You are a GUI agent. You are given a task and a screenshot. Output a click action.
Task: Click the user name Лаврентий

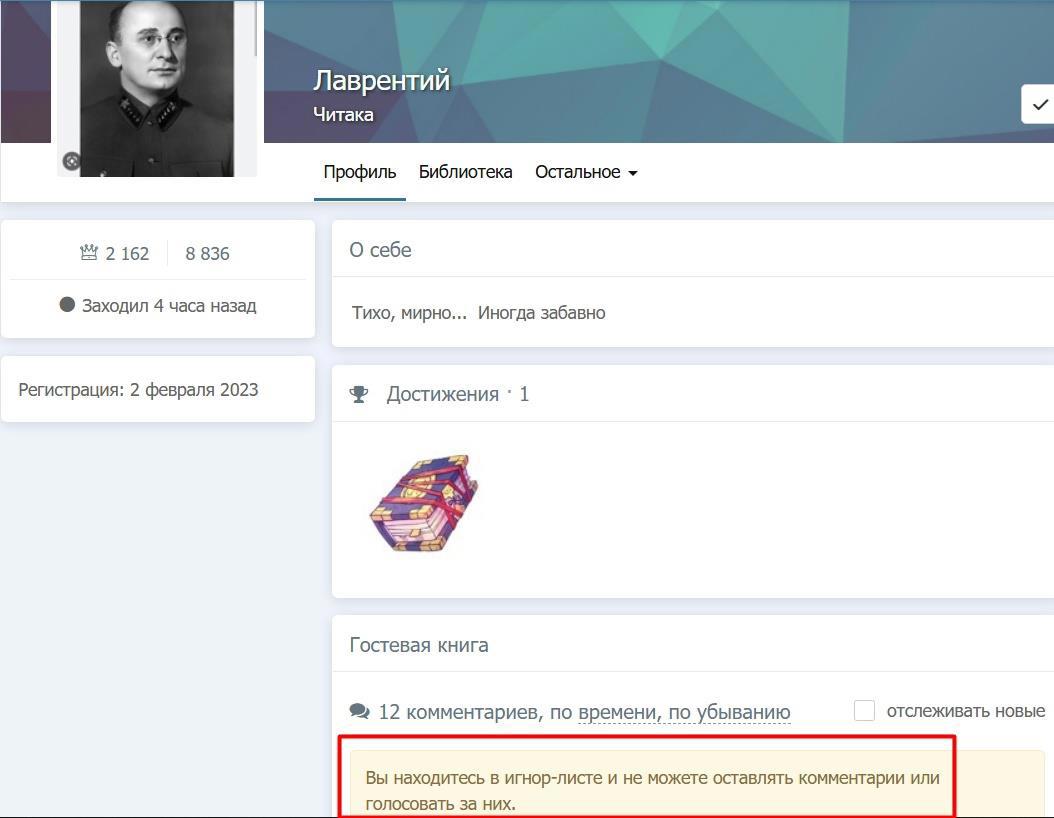point(381,81)
